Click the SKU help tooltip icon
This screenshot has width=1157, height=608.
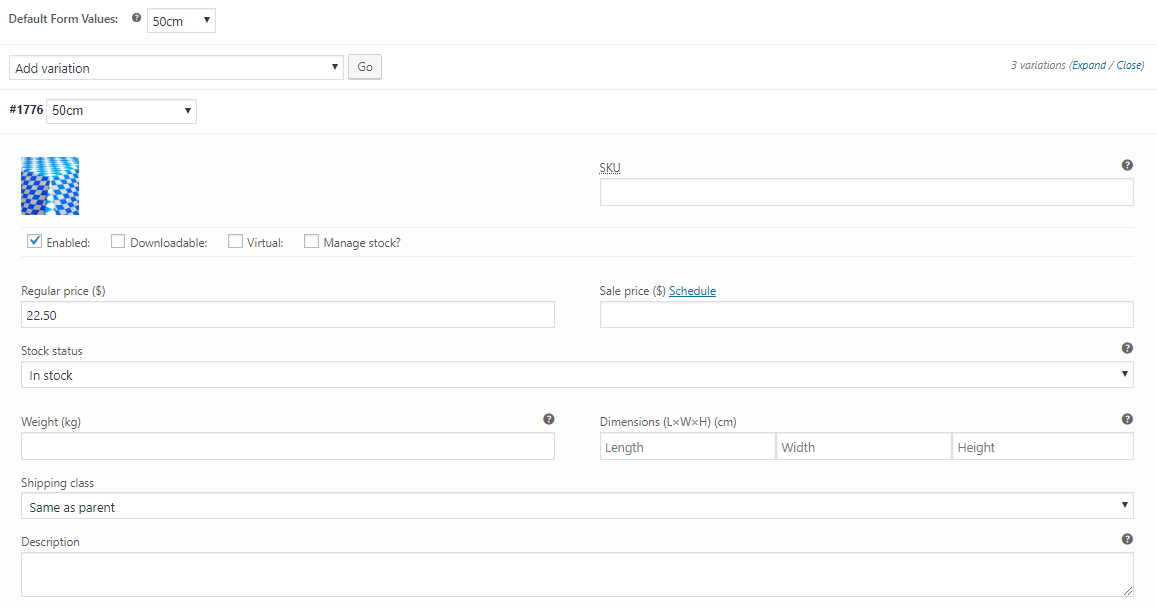pos(1127,165)
